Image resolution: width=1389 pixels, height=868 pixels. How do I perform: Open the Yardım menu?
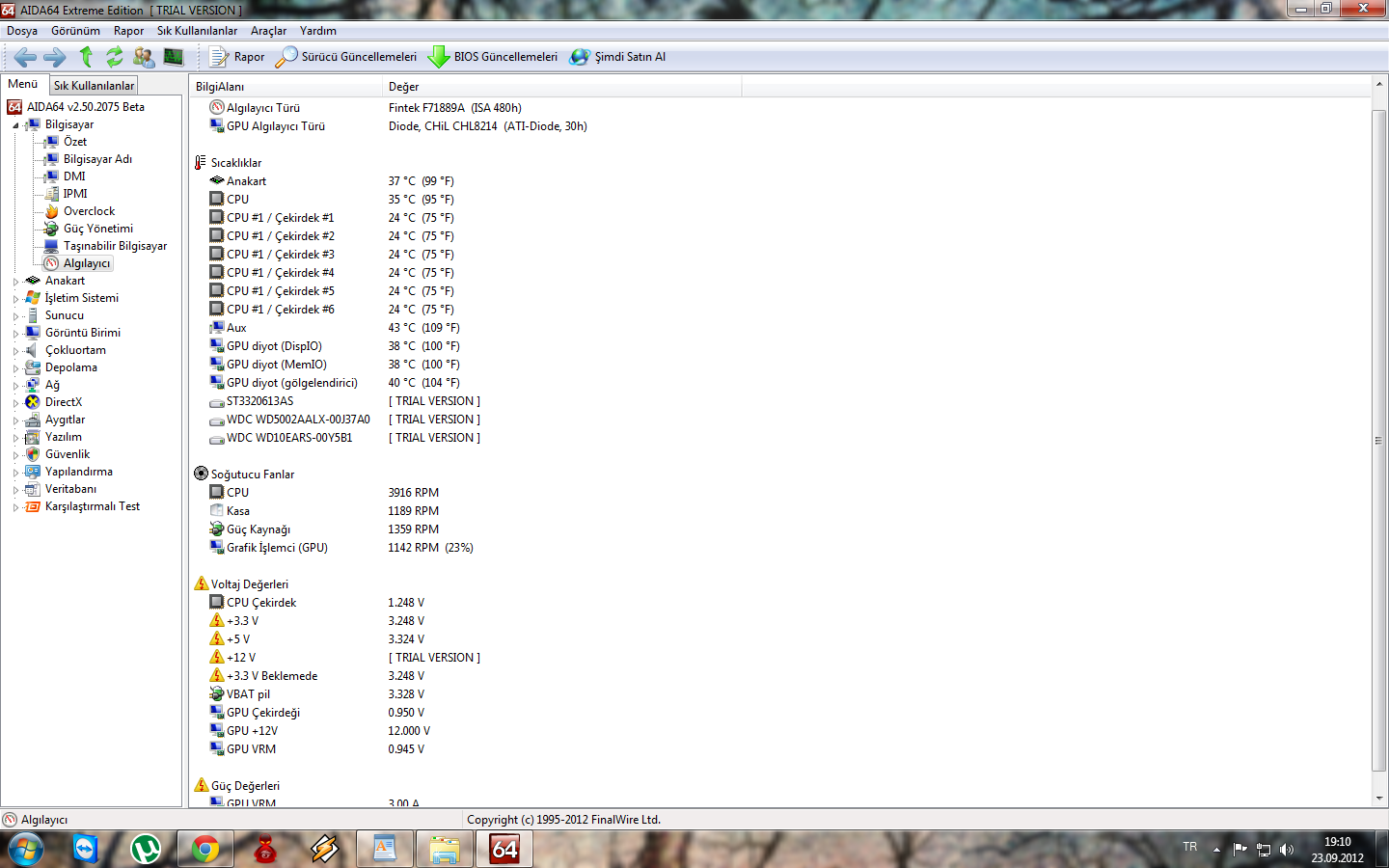pyautogui.click(x=317, y=31)
